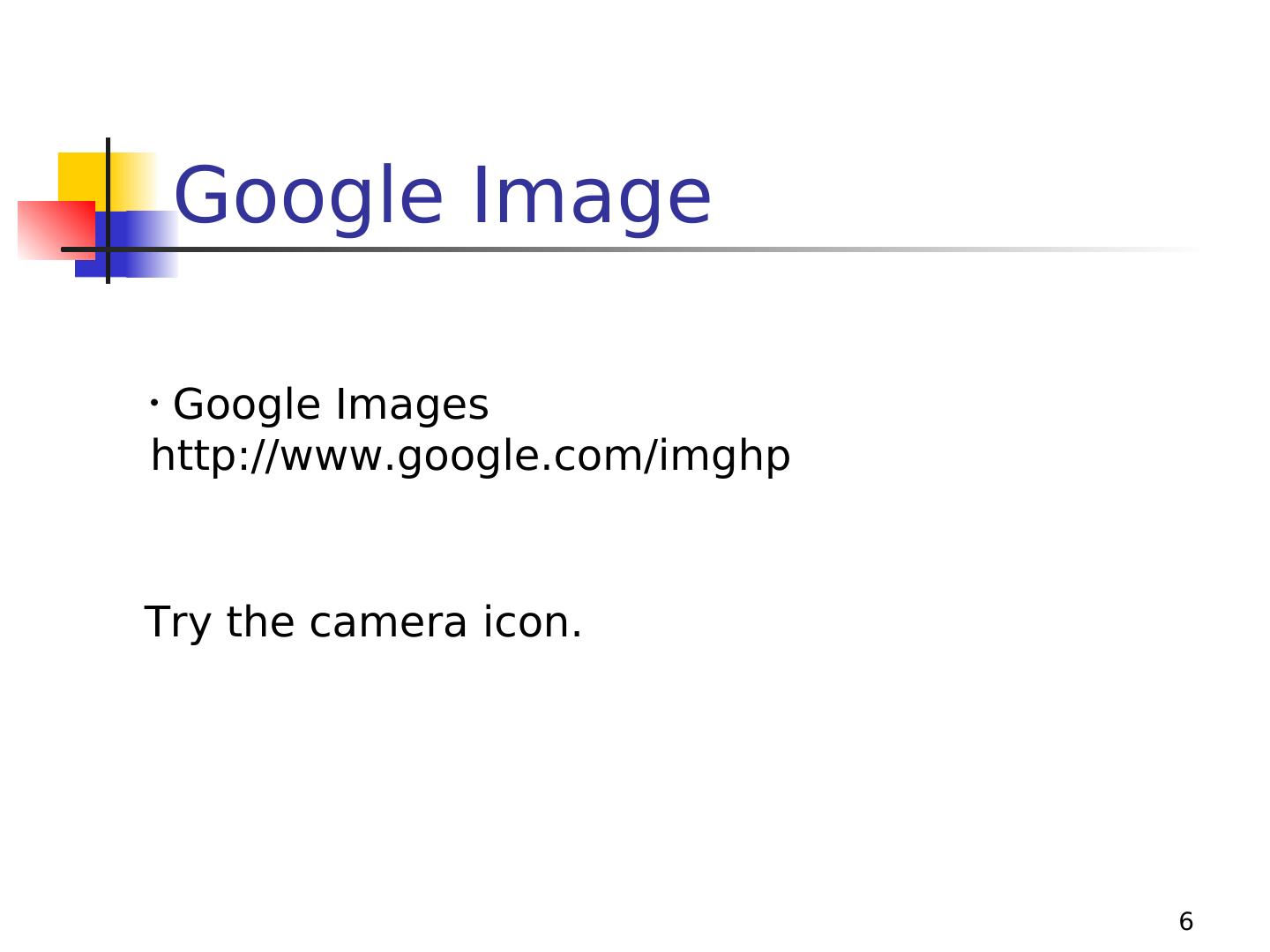Image resolution: width=1270 pixels, height=952 pixels.
Task: Select the 'Google Image' slide title
Action: coord(443,197)
